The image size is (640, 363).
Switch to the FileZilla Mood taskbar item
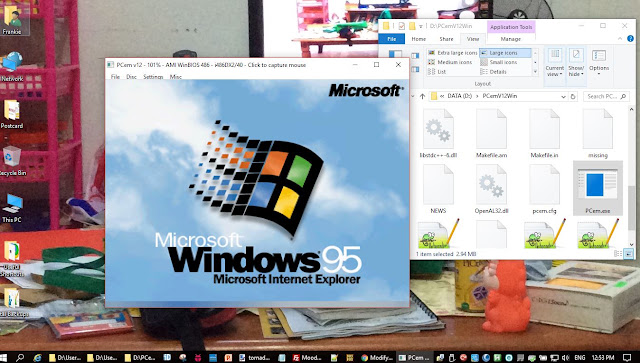307,358
